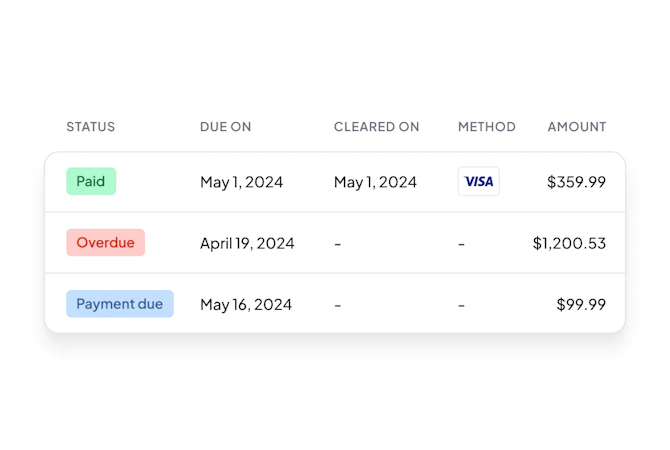Select the May 1, 2024 due date
The width and height of the screenshot is (670, 450).
241,182
